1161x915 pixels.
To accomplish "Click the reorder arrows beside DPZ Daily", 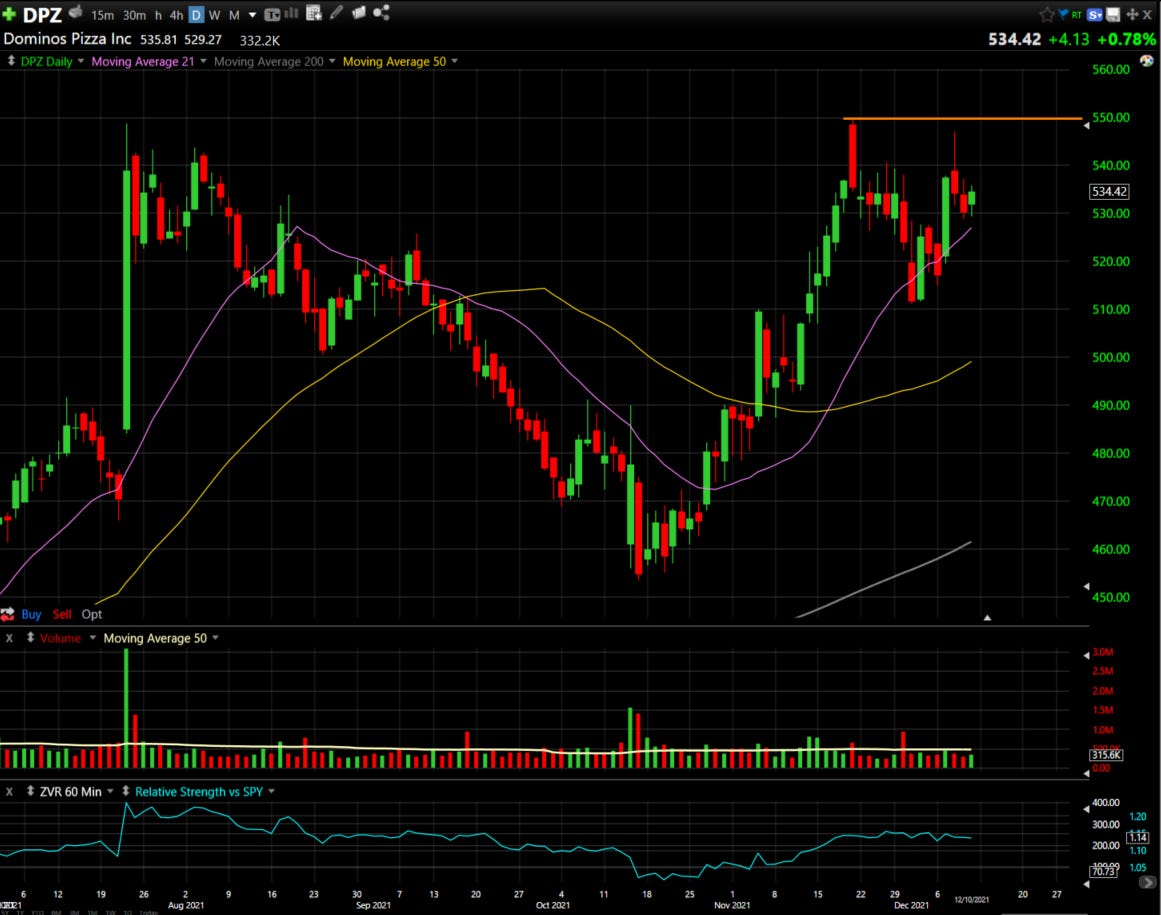I will tap(11, 61).
